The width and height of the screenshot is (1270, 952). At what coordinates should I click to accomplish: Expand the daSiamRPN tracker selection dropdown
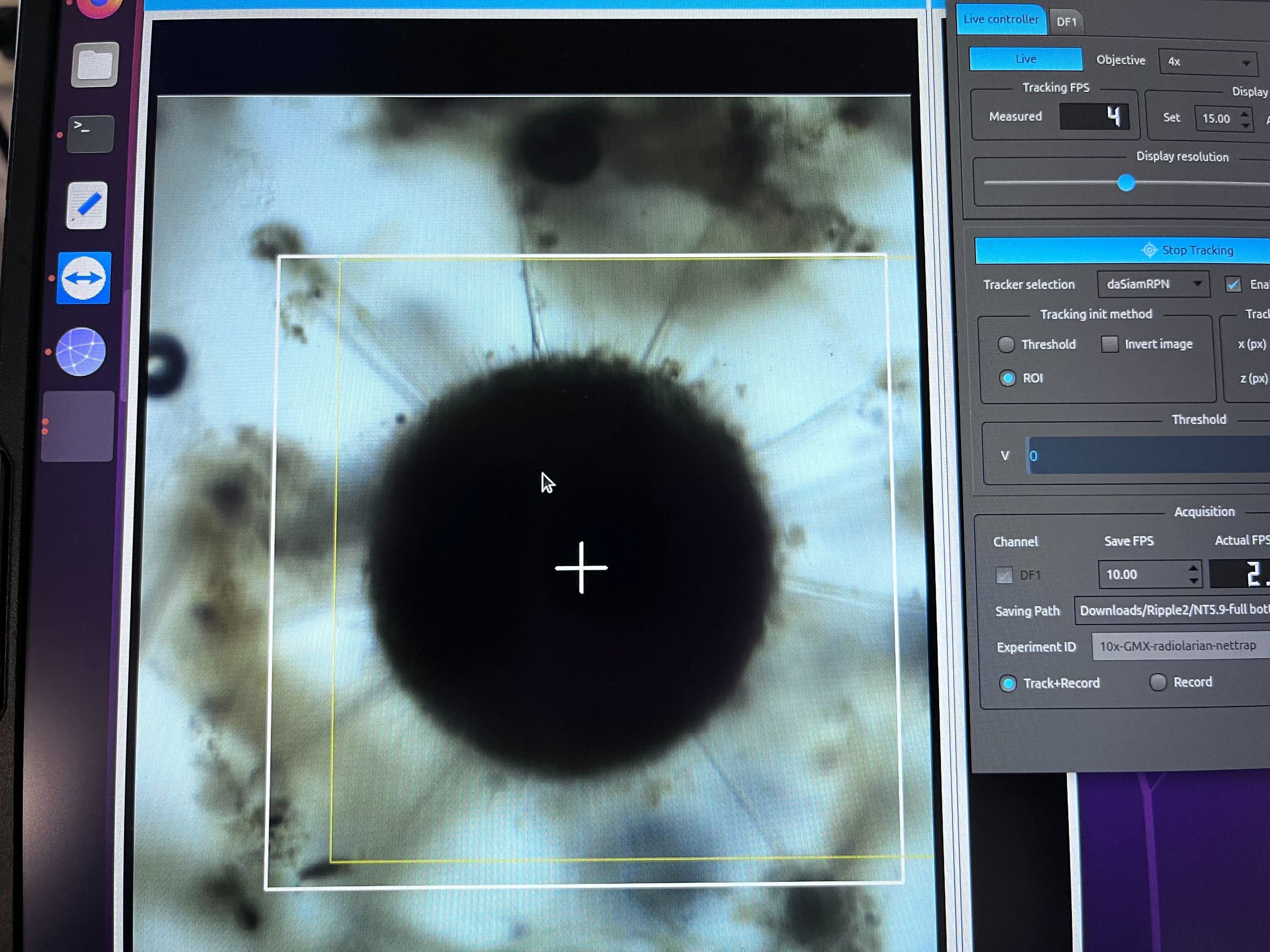1153,284
